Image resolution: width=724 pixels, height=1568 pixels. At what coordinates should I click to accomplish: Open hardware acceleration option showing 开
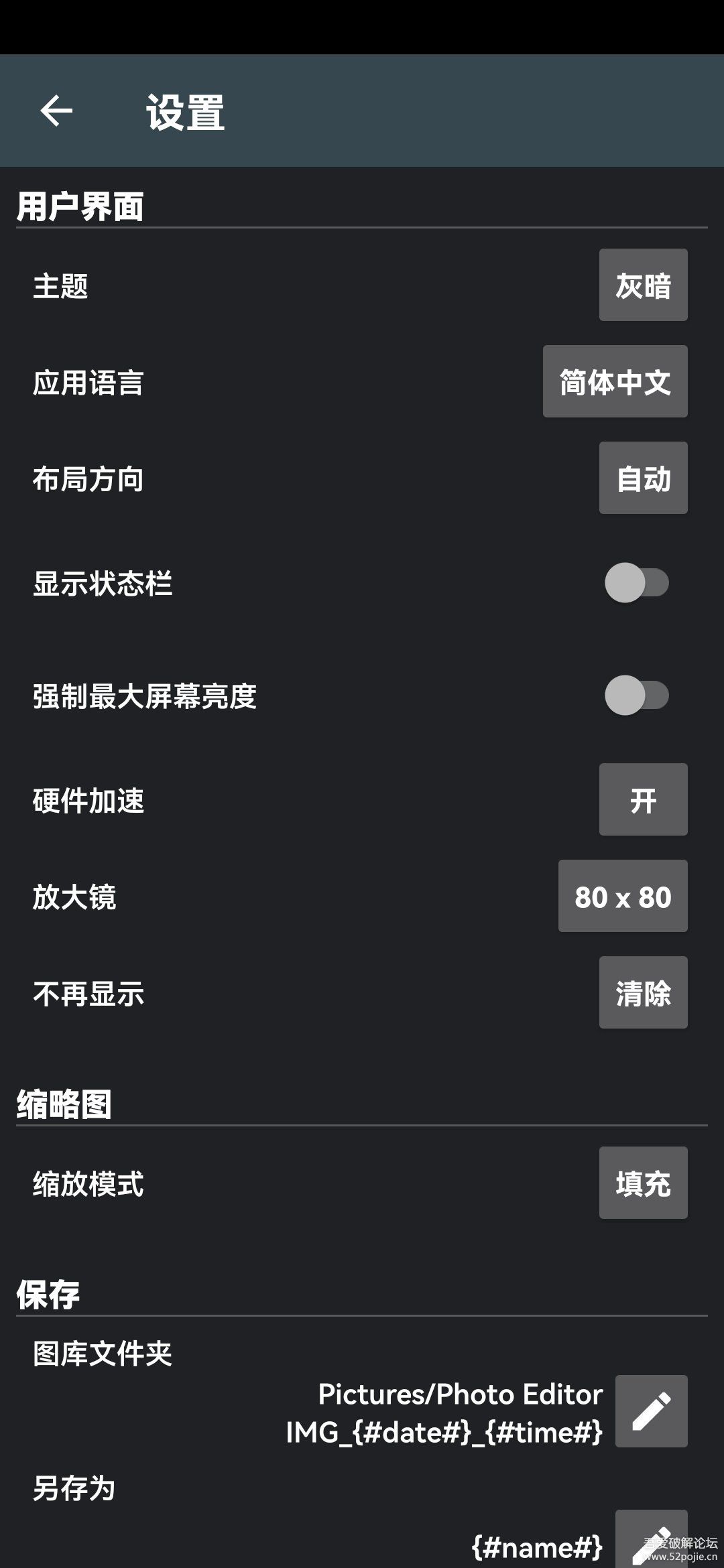click(643, 799)
